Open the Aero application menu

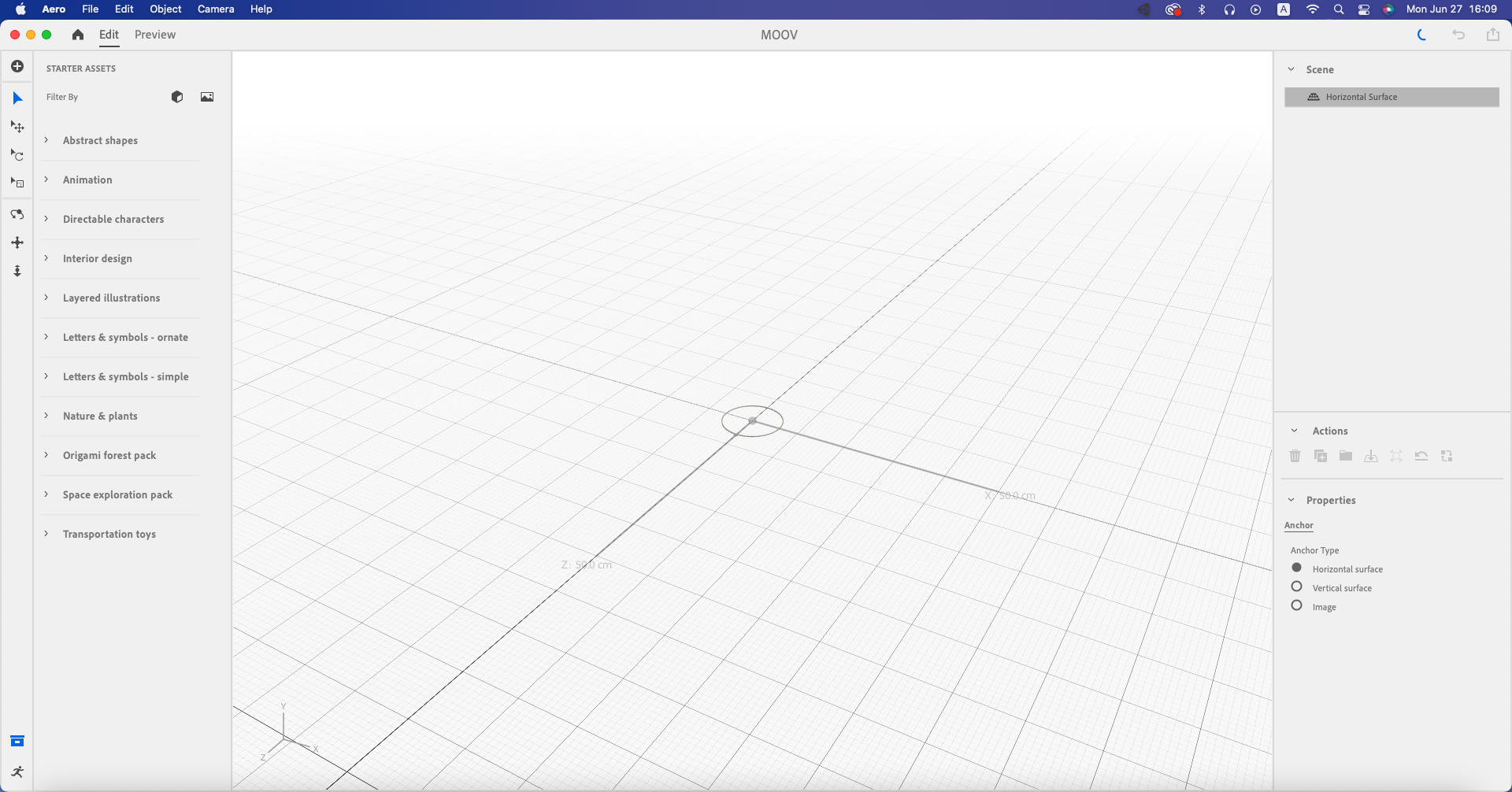tap(54, 9)
